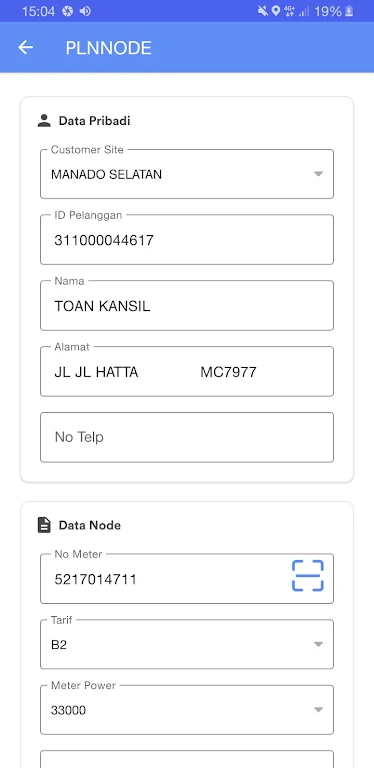Expand the Customer Site dropdown arrow
Image resolution: width=374 pixels, height=768 pixels.
pos(318,174)
